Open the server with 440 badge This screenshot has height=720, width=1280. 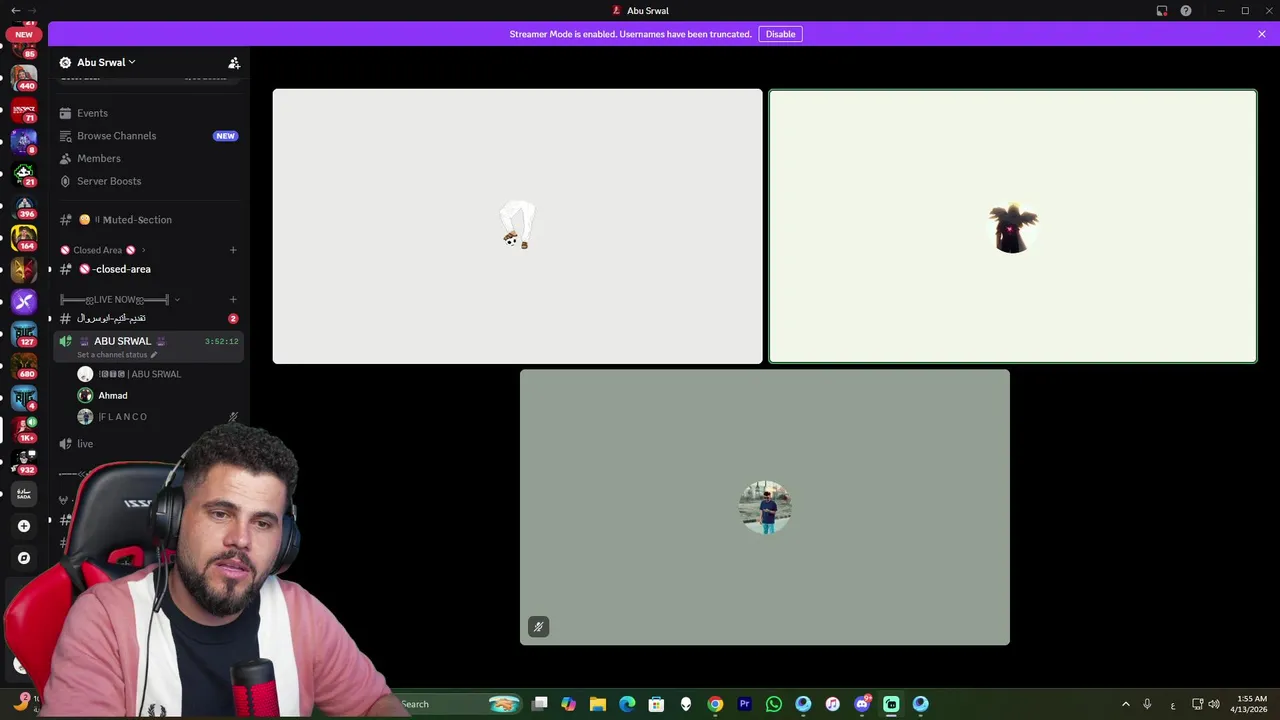24,77
